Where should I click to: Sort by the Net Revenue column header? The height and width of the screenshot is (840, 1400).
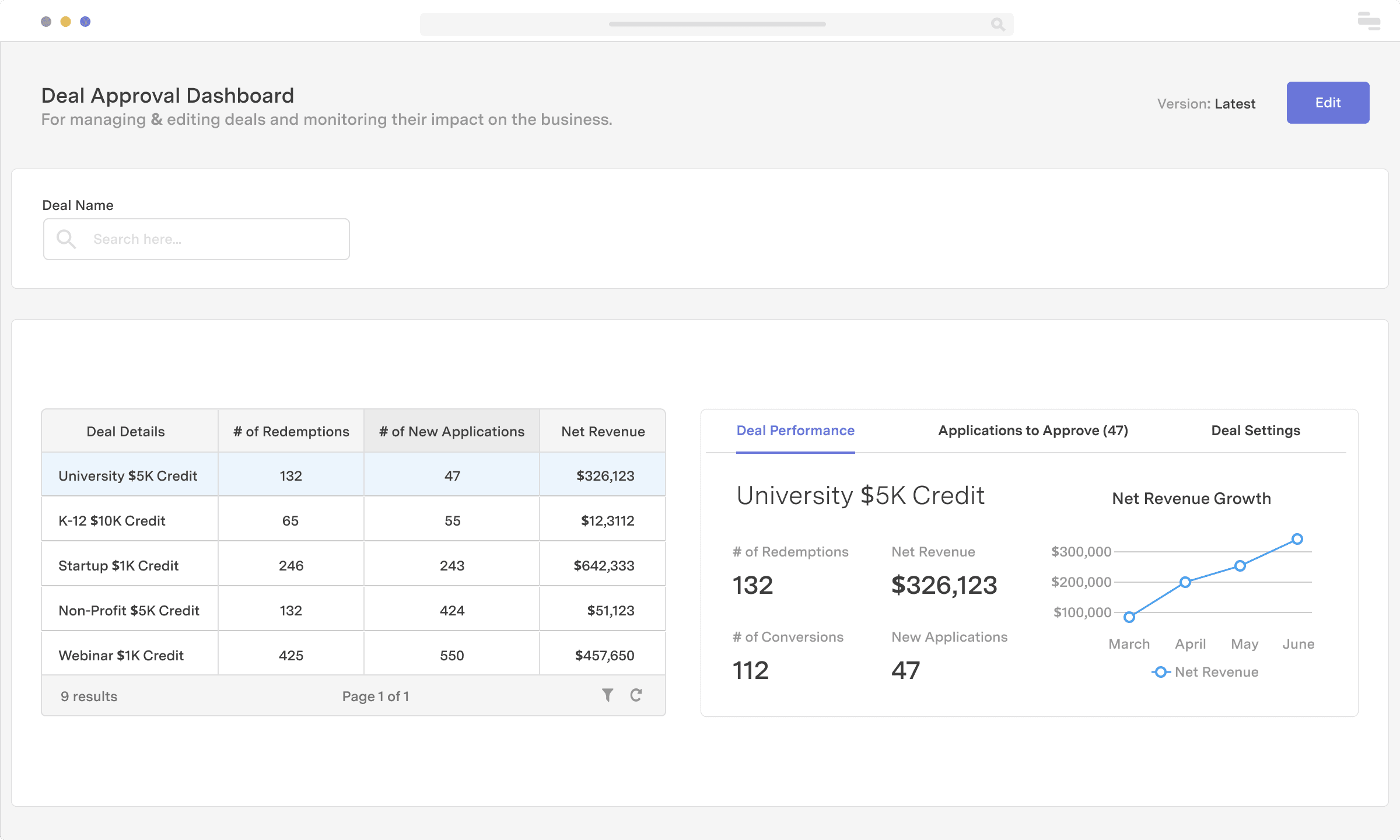(x=603, y=431)
